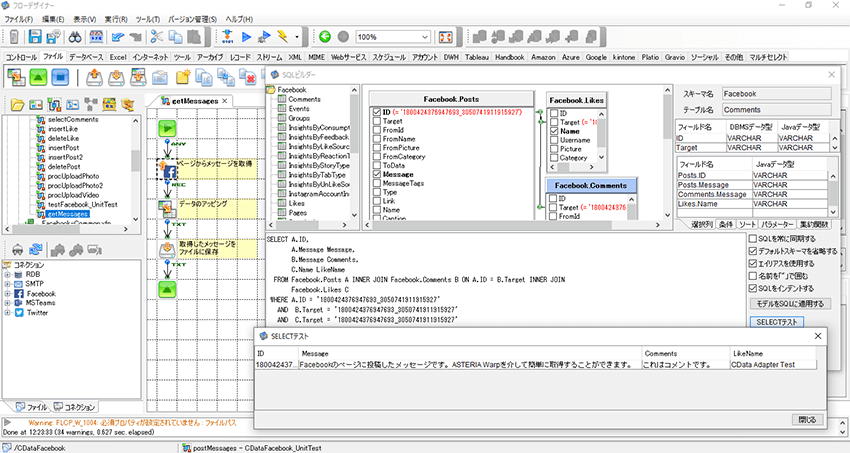
Task: Open the ツール(T) menu
Action: (147, 19)
